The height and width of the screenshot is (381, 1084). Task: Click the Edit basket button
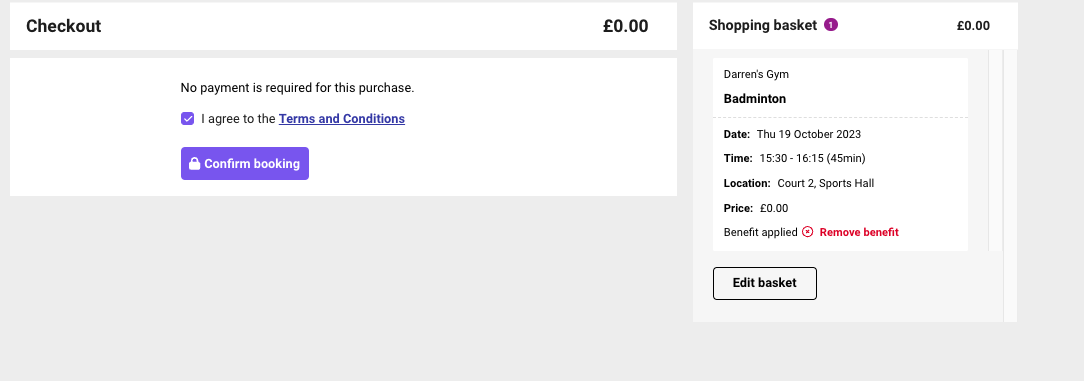(x=765, y=284)
